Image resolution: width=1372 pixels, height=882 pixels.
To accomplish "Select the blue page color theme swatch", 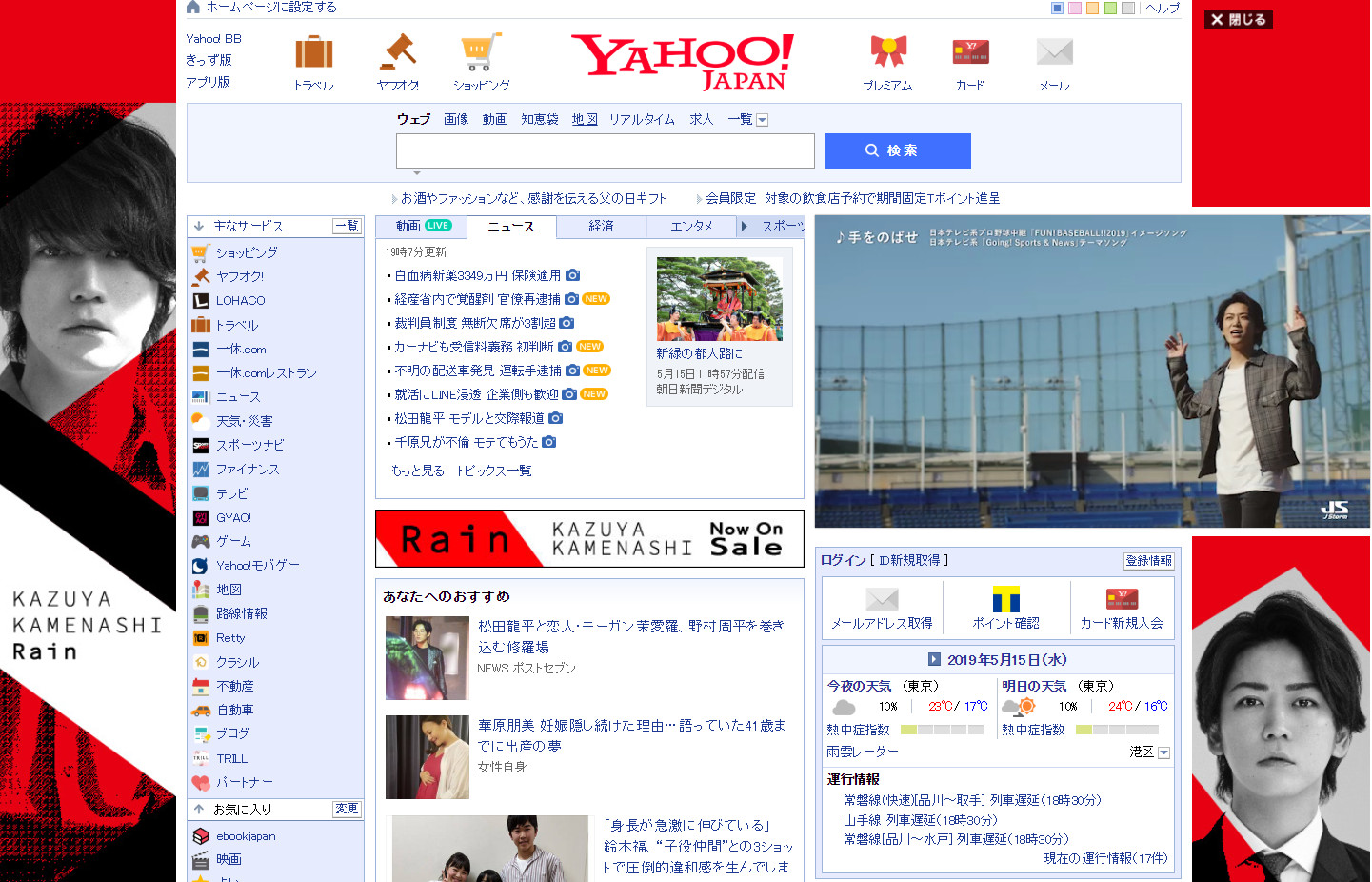I will pyautogui.click(x=1057, y=8).
